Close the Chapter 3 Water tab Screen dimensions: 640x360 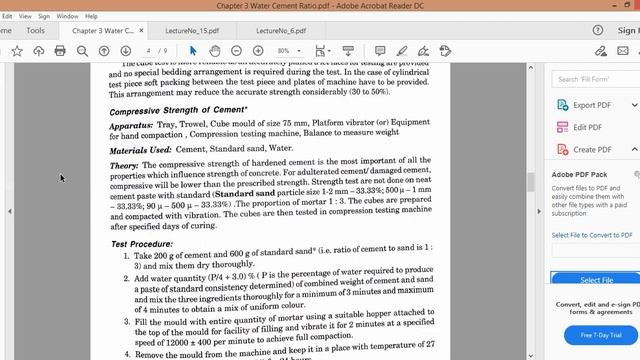coord(141,31)
